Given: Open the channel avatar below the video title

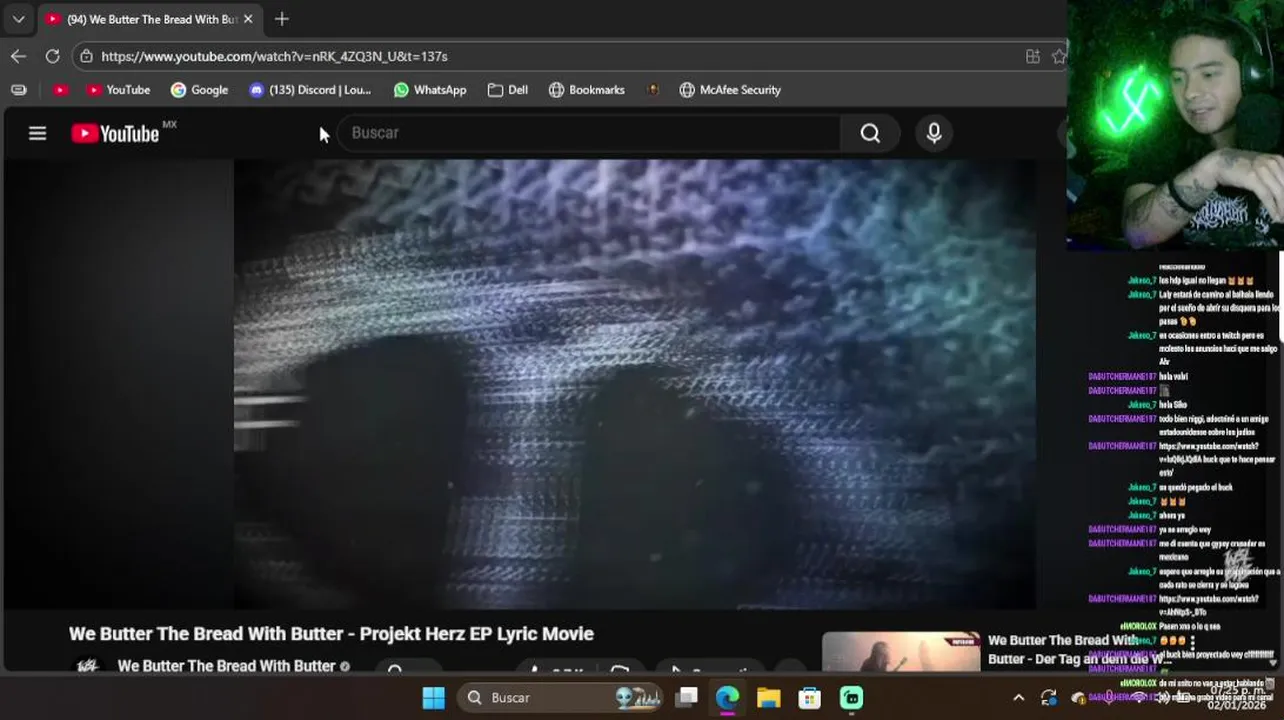Looking at the screenshot, I should pos(88,665).
